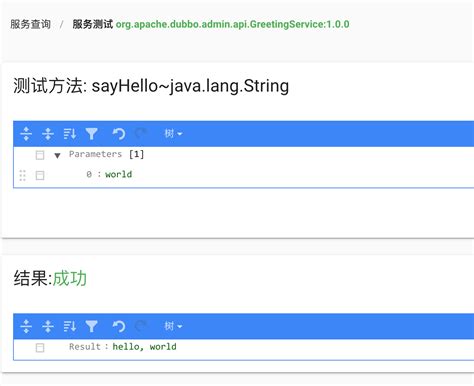Sort contents of the result editor
Screen dimensions: 474x386
coord(70,326)
